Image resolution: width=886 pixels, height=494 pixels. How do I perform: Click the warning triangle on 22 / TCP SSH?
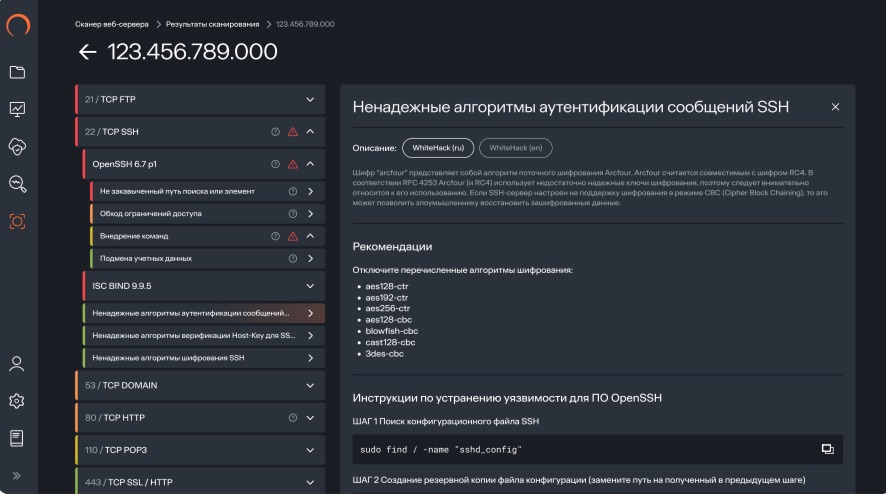pyautogui.click(x=293, y=132)
